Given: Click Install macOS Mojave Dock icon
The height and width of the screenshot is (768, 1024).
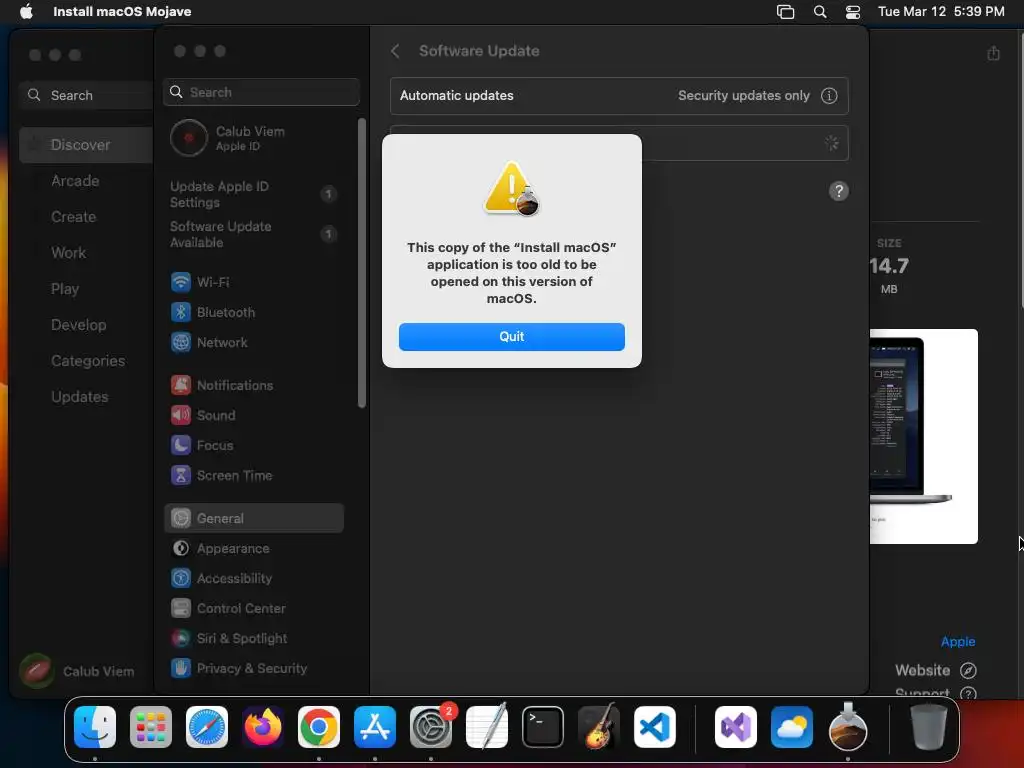Looking at the screenshot, I should click(x=848, y=726).
